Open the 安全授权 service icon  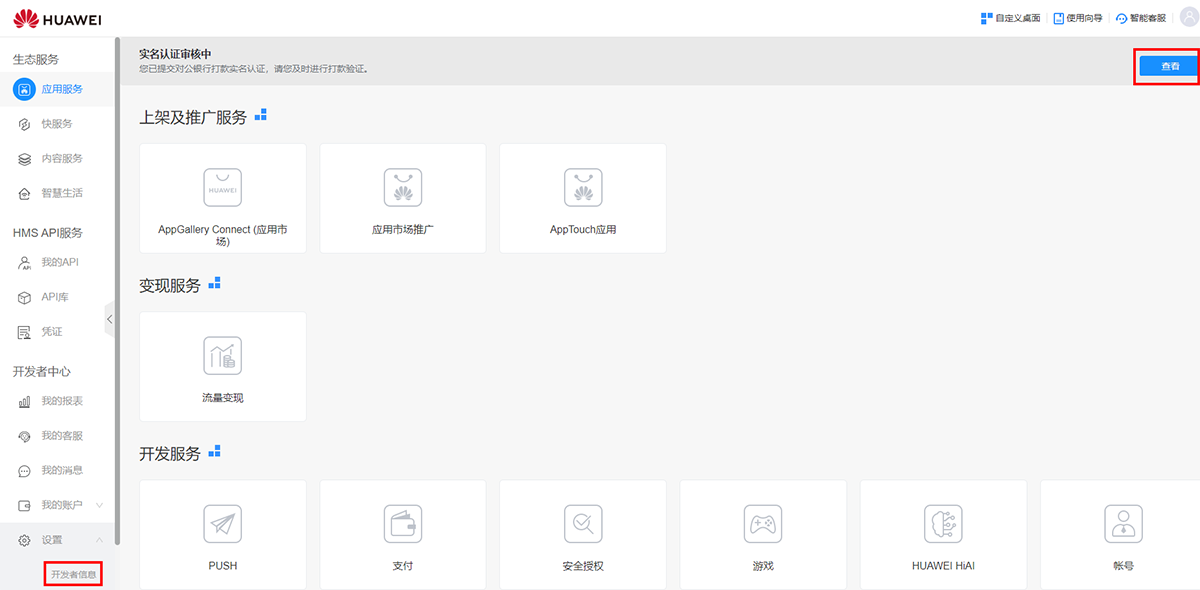click(x=582, y=523)
